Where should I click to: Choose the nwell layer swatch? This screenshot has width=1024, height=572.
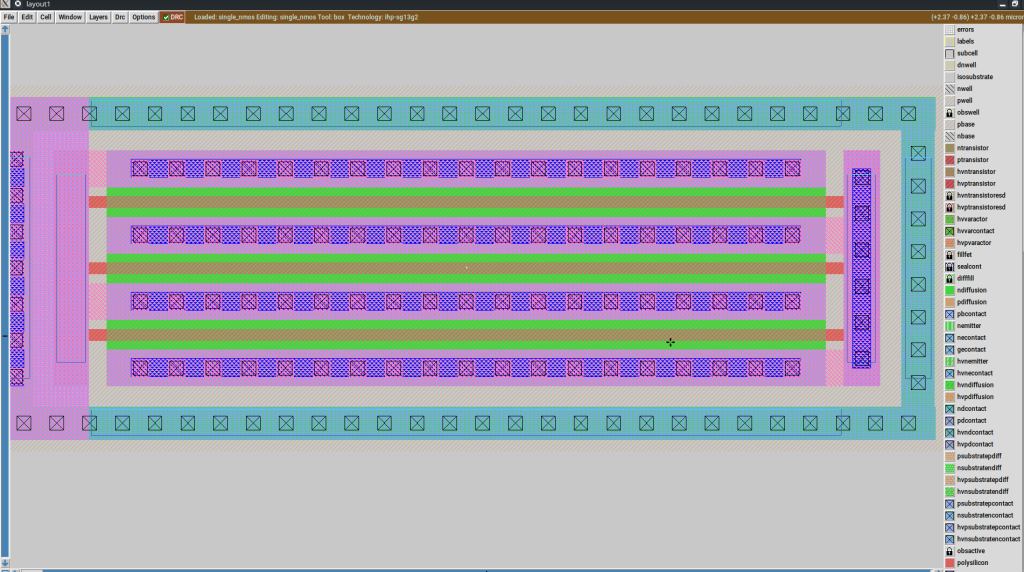pyautogui.click(x=950, y=89)
